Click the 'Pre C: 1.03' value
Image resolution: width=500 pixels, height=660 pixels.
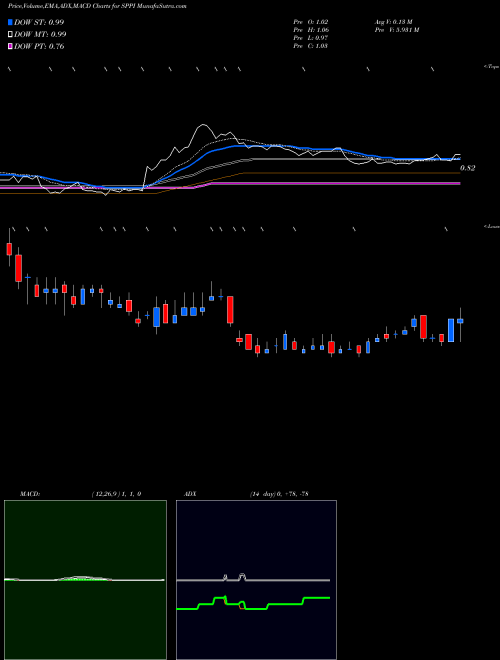(x=311, y=46)
